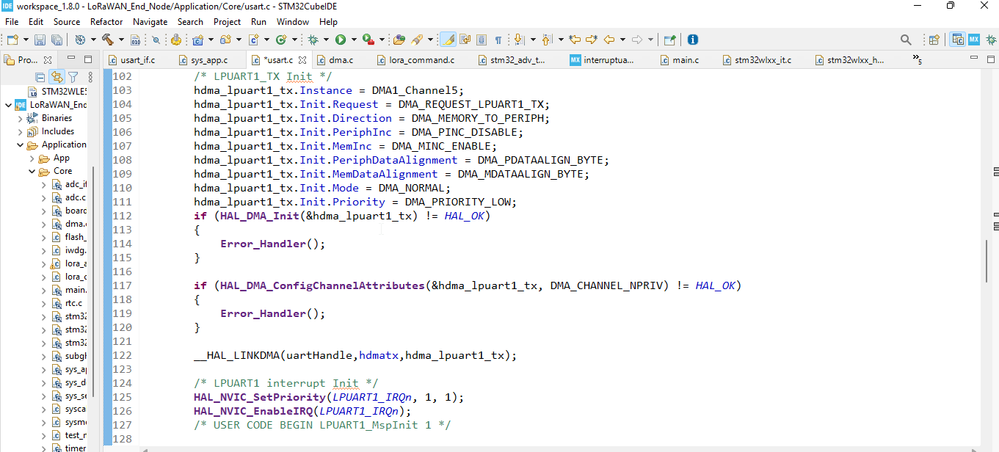This screenshot has width=999, height=452.
Task: Switch to the Debug perspective bug icon
Action: coord(989,40)
